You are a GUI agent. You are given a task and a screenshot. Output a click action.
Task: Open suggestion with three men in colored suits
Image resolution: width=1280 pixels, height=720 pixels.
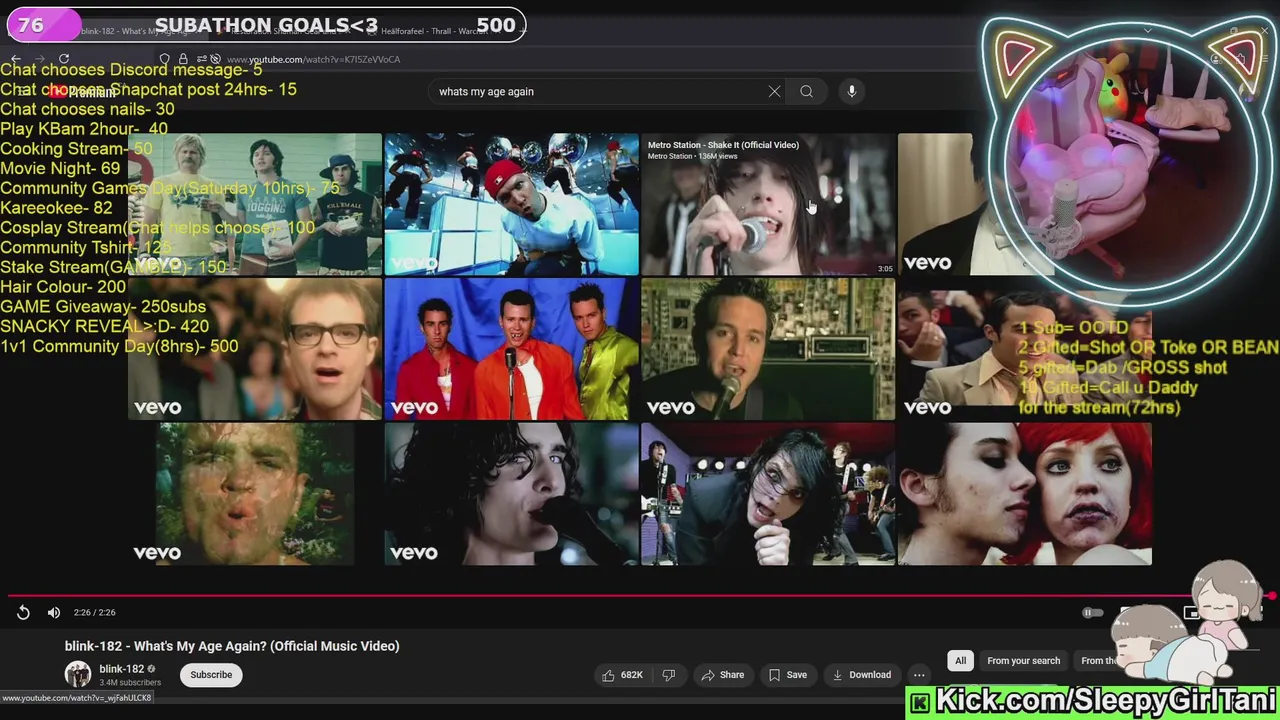pyautogui.click(x=511, y=349)
